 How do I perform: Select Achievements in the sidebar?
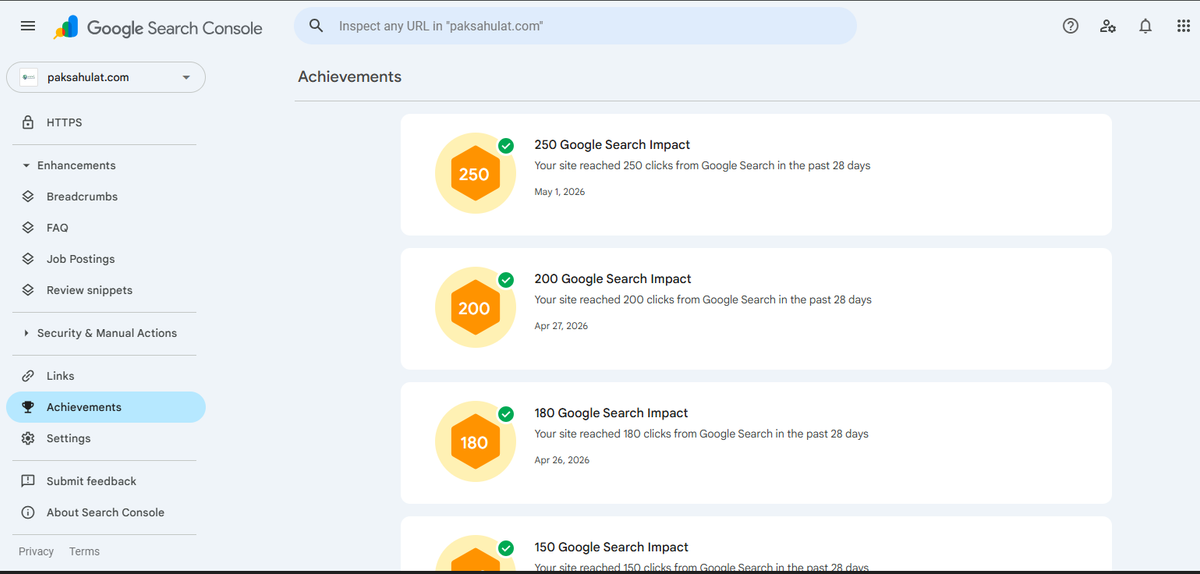click(x=106, y=407)
